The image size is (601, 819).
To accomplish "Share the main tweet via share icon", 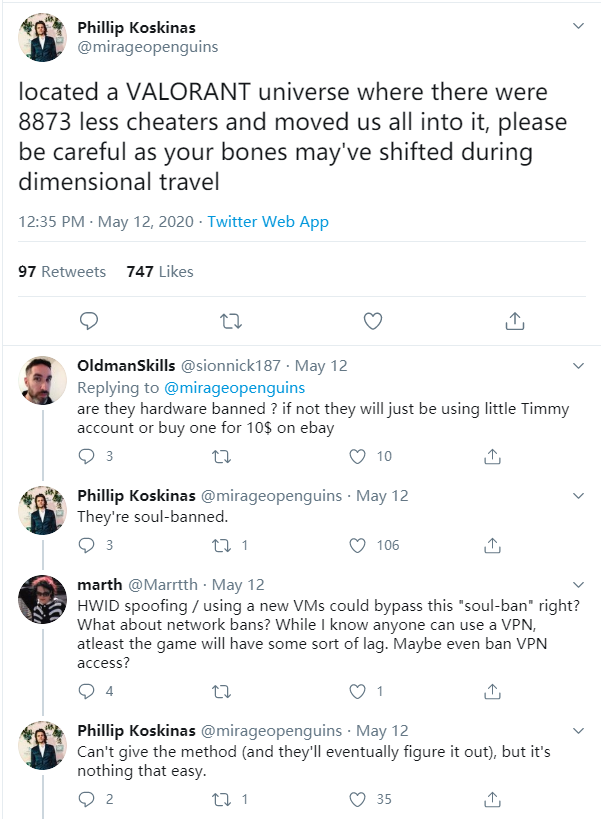I will 515,321.
